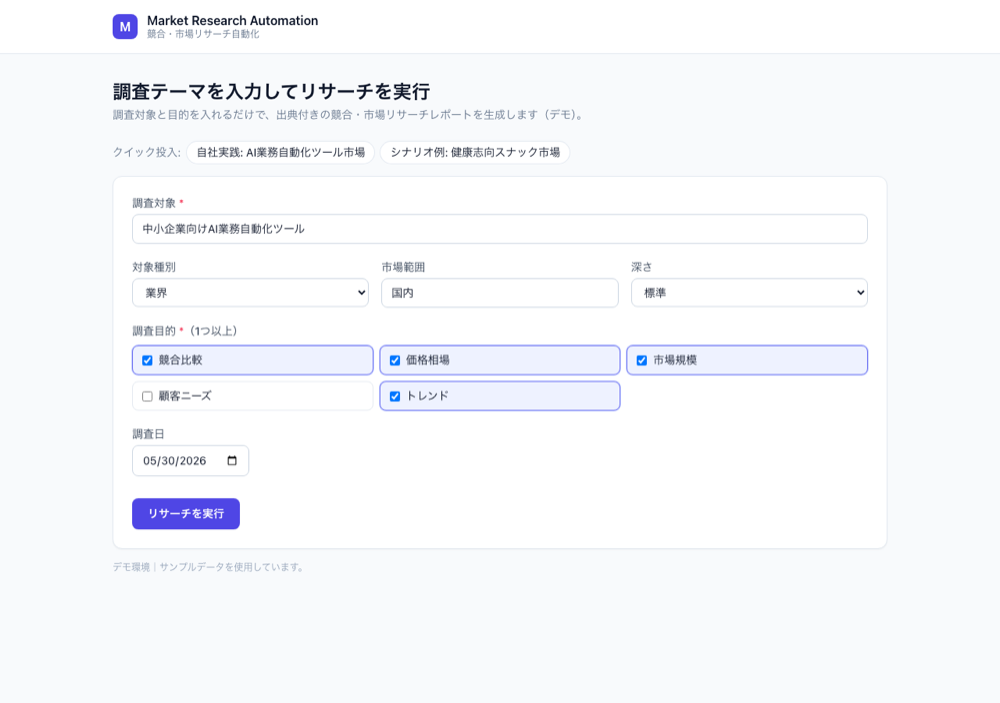Click the purple M logo icon

[125, 27]
